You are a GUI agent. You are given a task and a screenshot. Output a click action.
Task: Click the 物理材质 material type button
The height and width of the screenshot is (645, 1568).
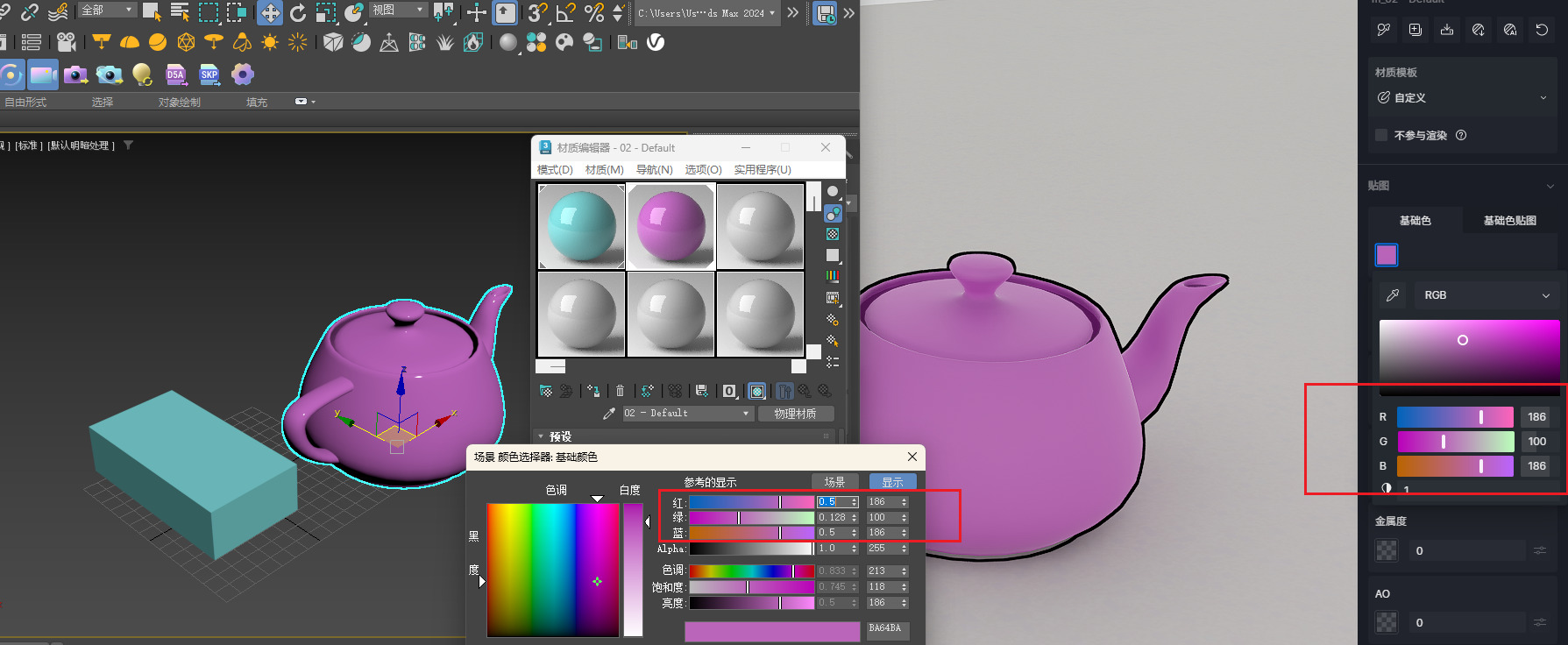(x=795, y=414)
